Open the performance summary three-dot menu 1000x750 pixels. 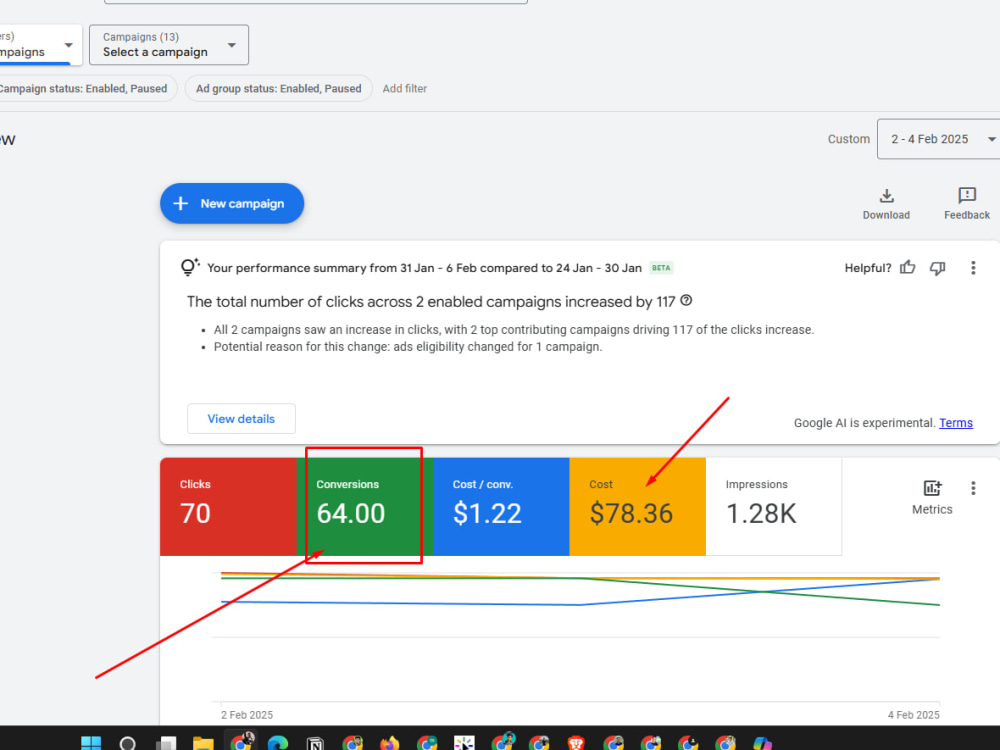[973, 268]
